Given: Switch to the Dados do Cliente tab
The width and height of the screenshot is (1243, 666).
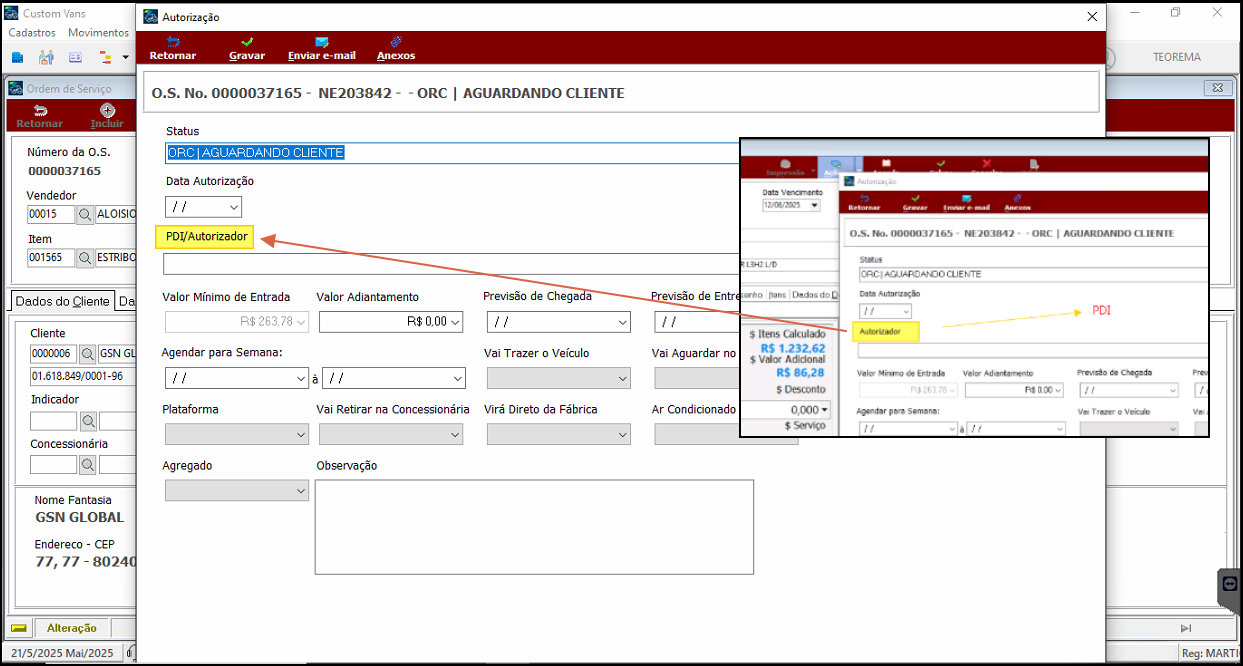Looking at the screenshot, I should click(63, 301).
